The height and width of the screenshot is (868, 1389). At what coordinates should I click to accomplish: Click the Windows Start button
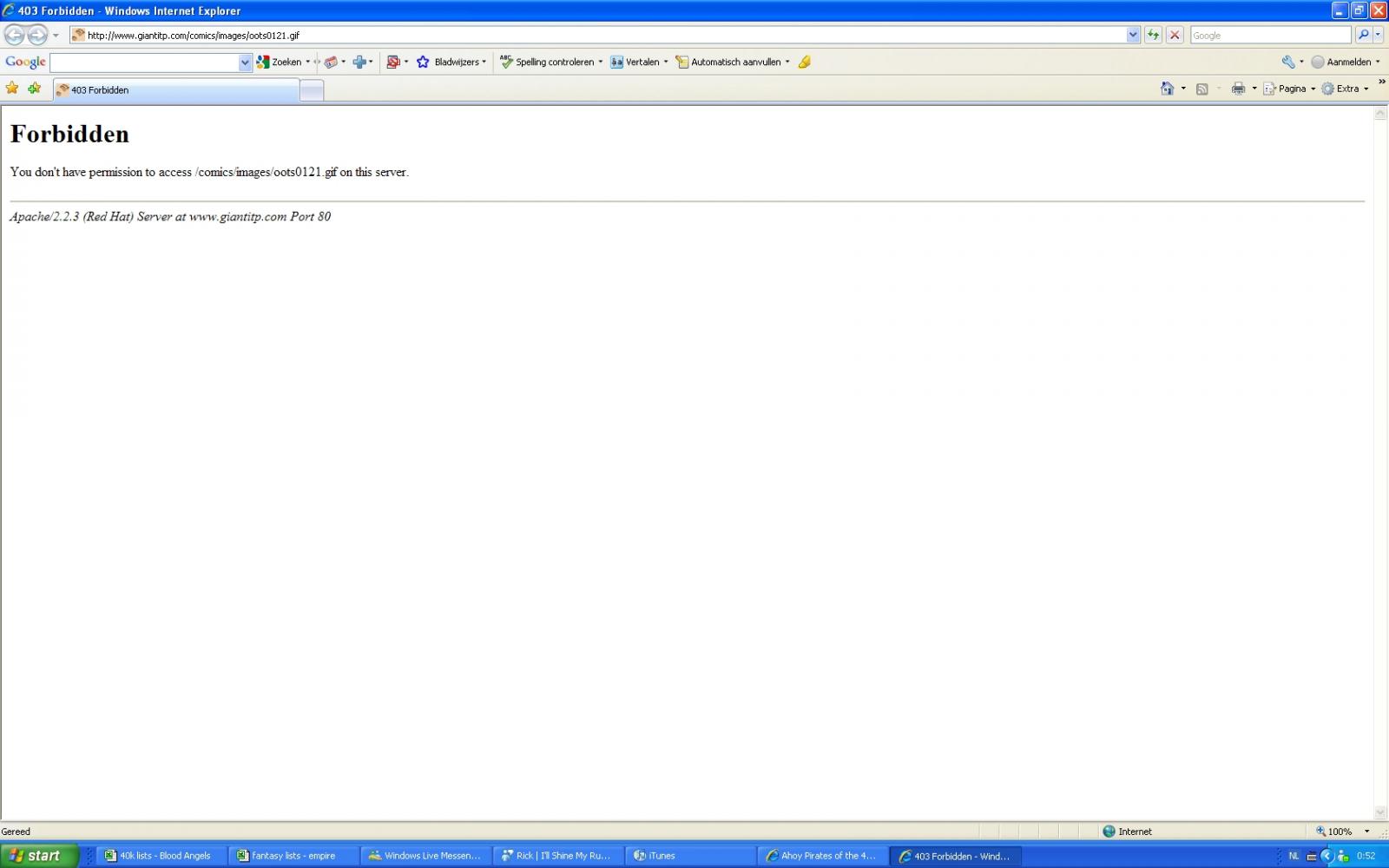[39, 856]
